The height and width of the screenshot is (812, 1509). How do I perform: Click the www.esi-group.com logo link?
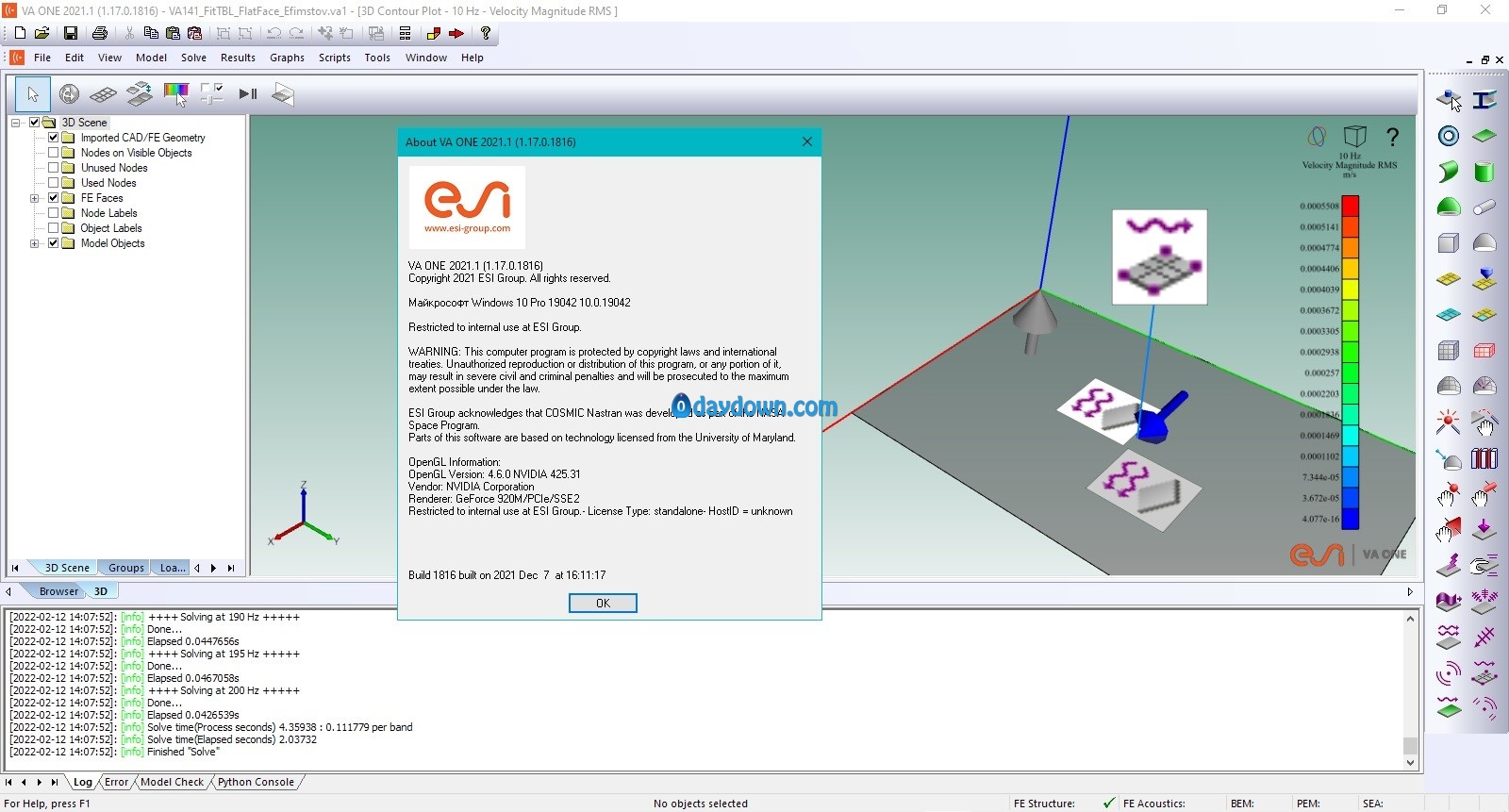coord(467,228)
